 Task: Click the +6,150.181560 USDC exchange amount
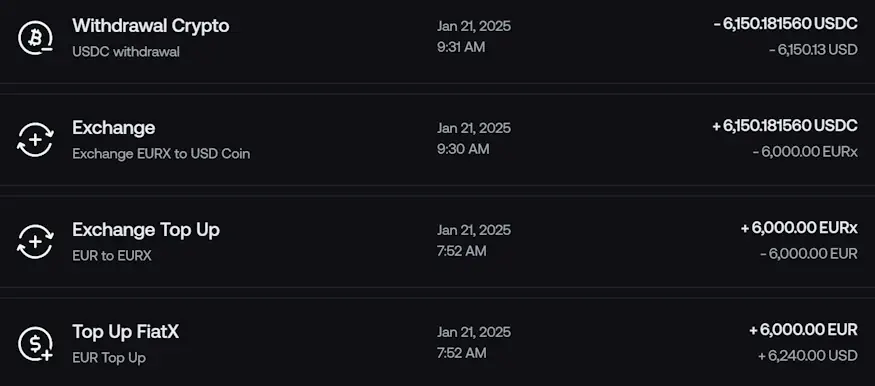click(x=785, y=126)
